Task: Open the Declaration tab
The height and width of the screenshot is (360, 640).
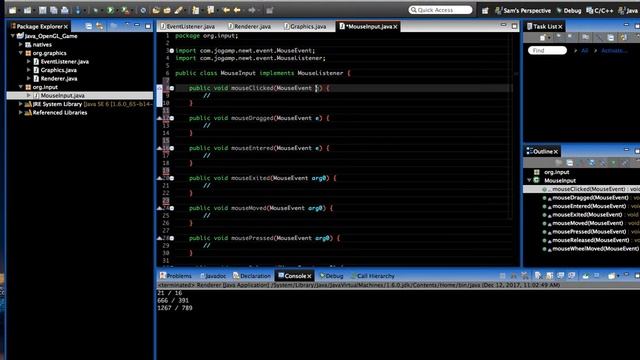Action: (x=251, y=276)
